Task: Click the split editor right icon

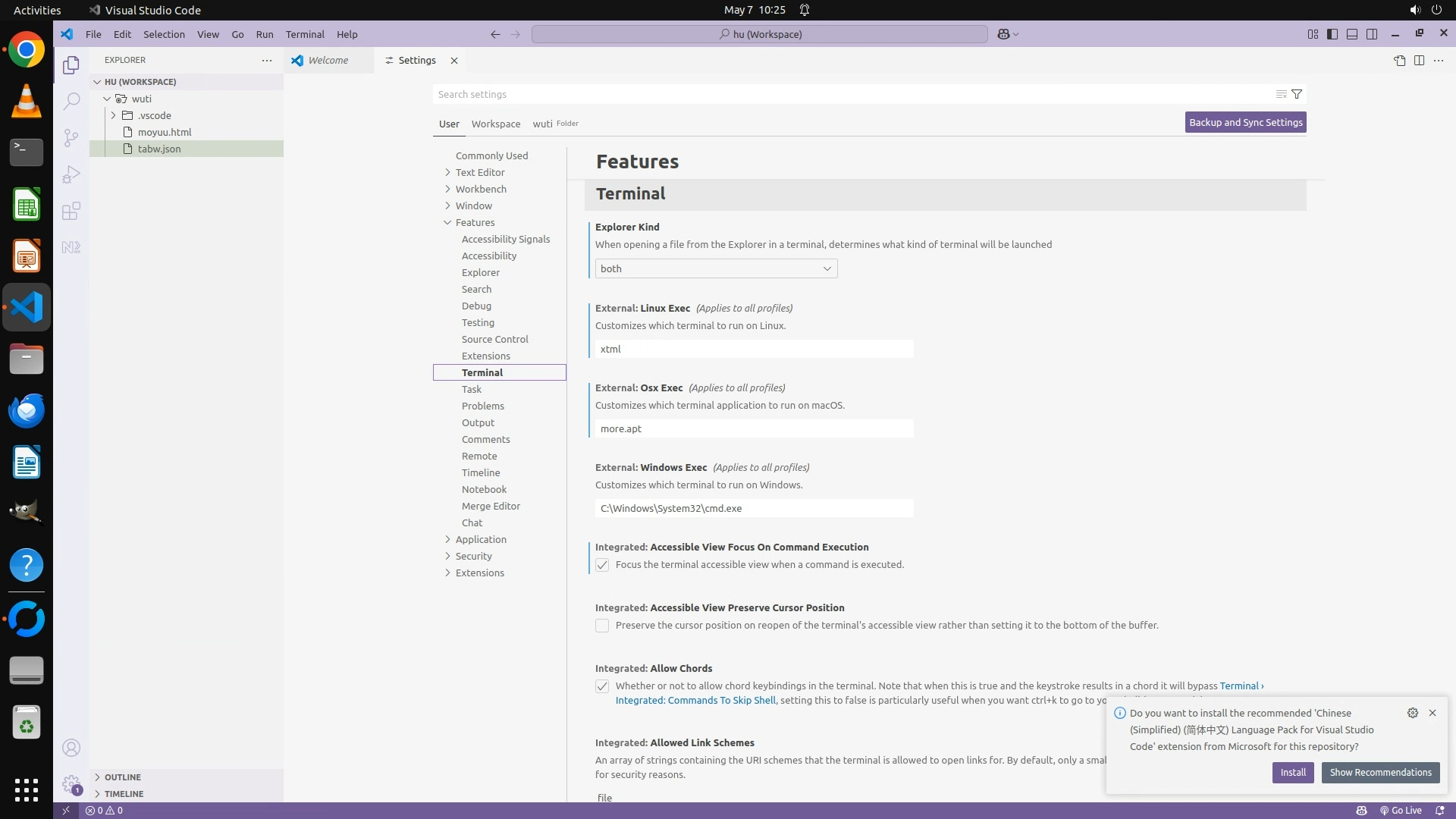Action: coord(1419,61)
